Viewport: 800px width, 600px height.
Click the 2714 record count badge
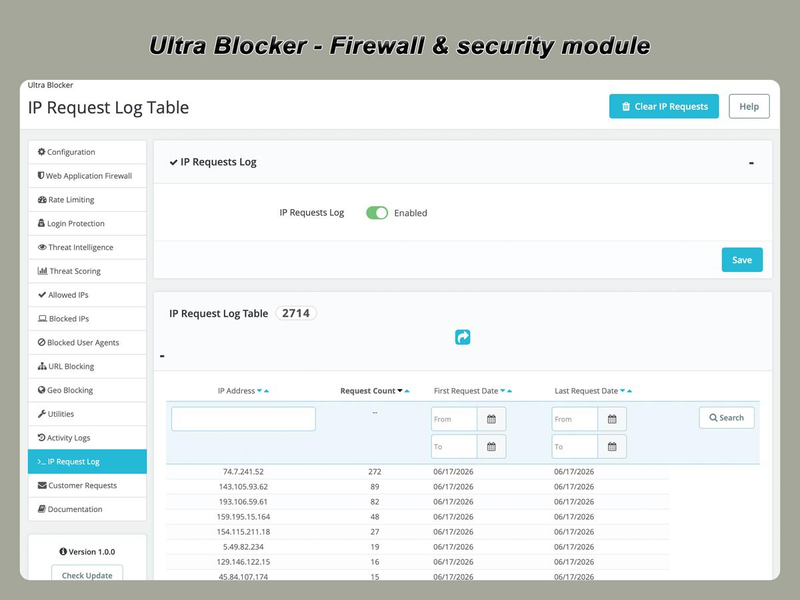pyautogui.click(x=296, y=313)
